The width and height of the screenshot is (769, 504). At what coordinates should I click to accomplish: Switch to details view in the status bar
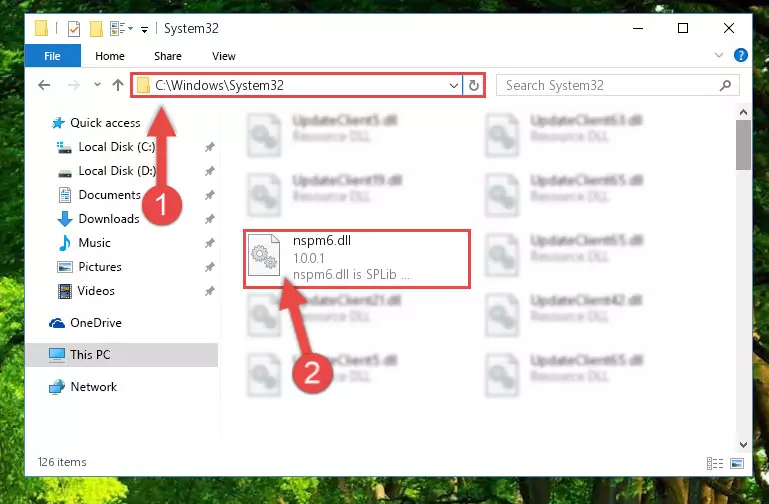point(715,463)
